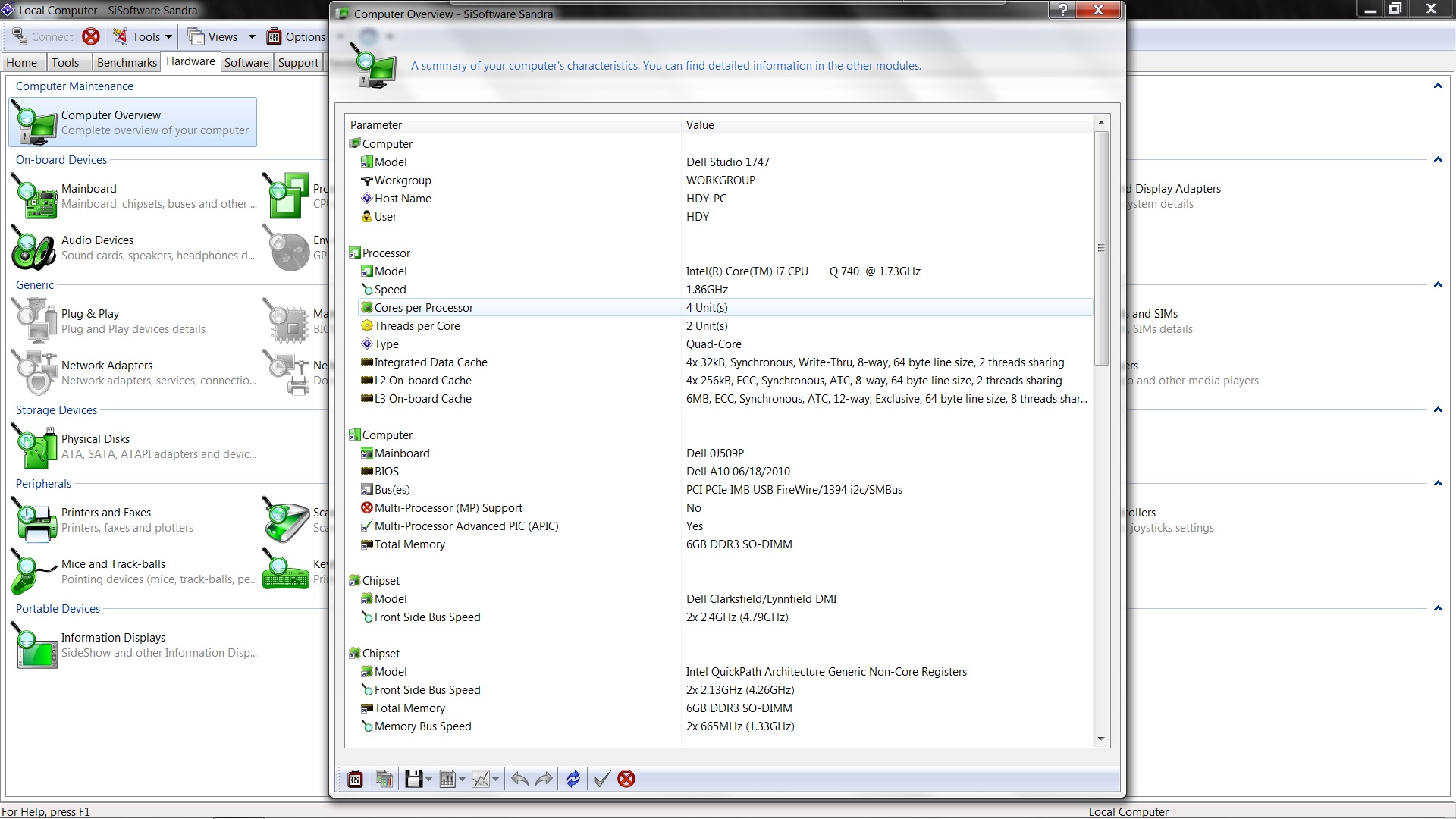1456x819 pixels.
Task: Select the L3 On-board Cache row
Action: coord(725,398)
